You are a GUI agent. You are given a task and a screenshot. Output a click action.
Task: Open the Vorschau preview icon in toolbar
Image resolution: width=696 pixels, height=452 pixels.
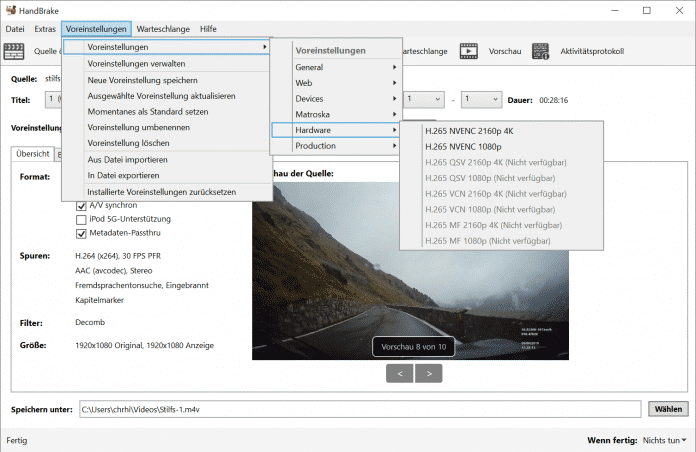468,51
